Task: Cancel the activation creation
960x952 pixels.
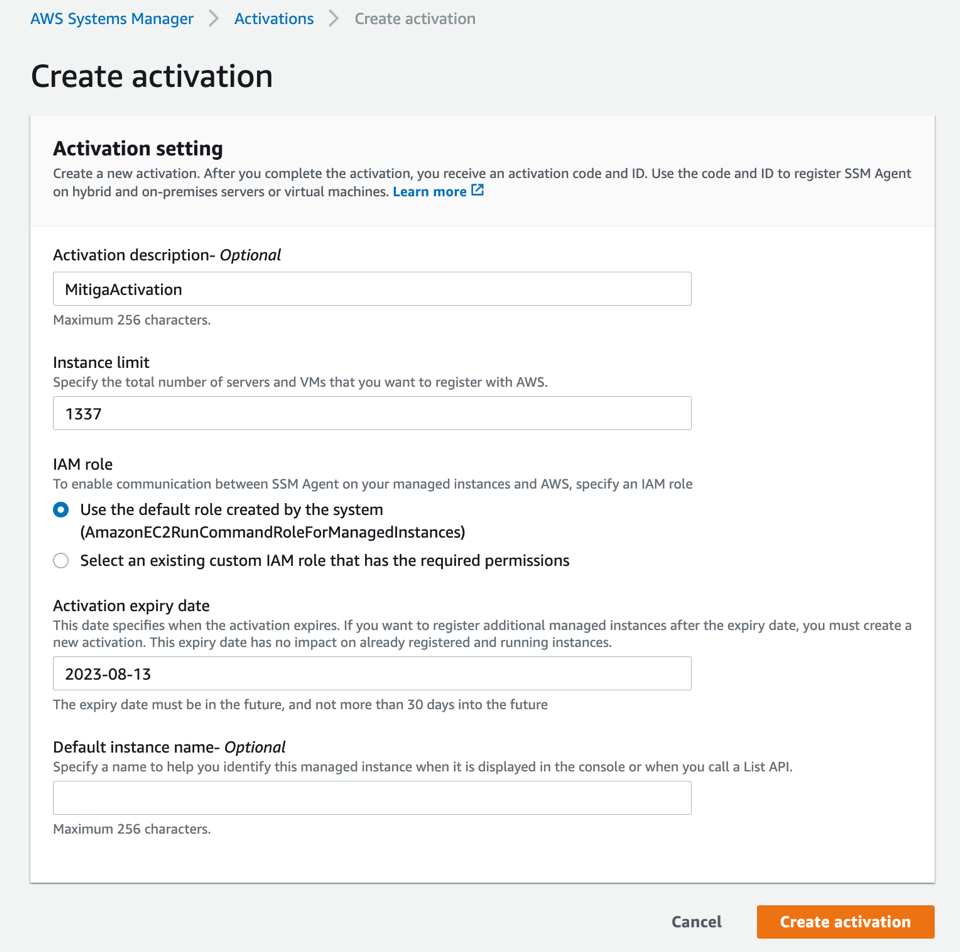Action: click(x=696, y=922)
